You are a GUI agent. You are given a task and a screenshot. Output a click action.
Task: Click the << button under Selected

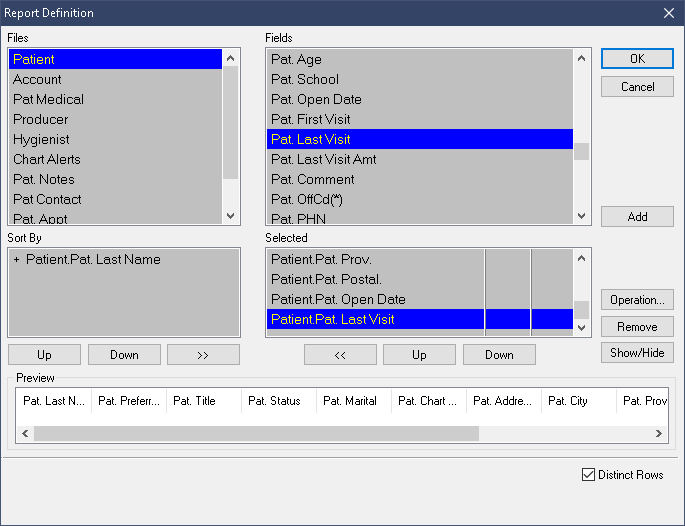click(340, 355)
